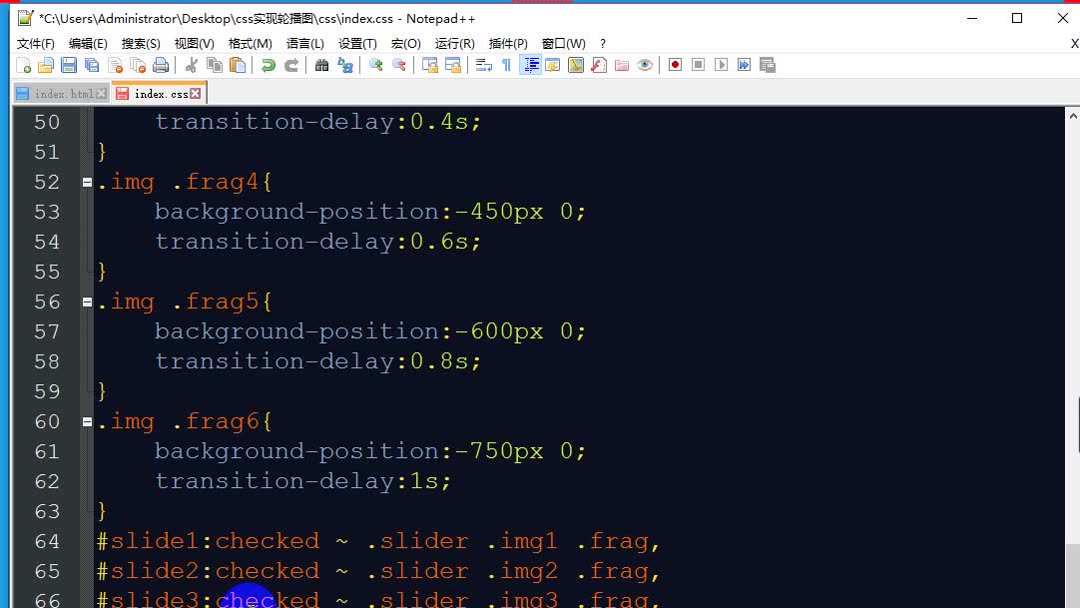
Task: Collapse the .img .frag6 code block
Action: point(85,421)
